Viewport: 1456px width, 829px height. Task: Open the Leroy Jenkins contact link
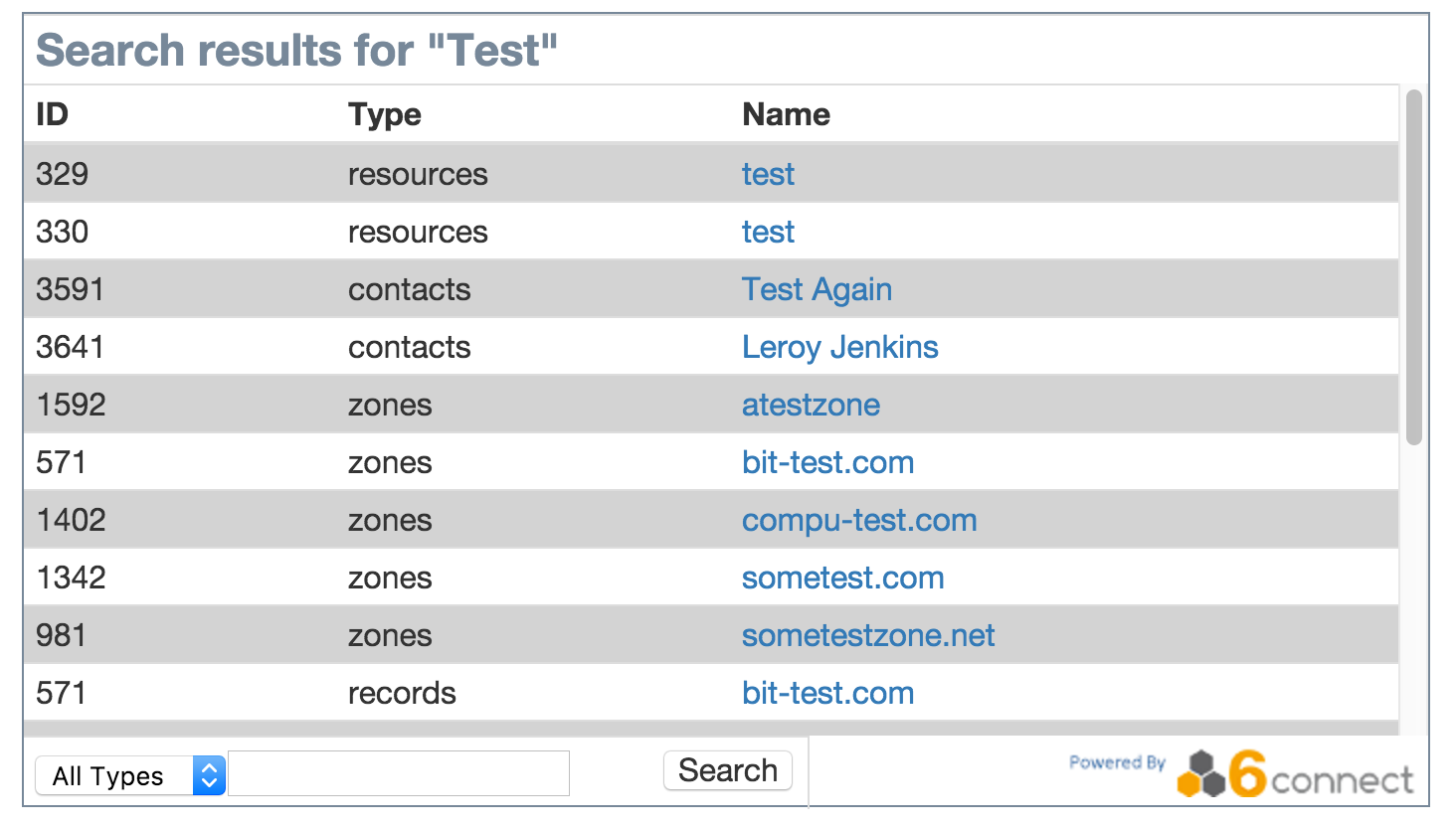pyautogui.click(x=839, y=347)
